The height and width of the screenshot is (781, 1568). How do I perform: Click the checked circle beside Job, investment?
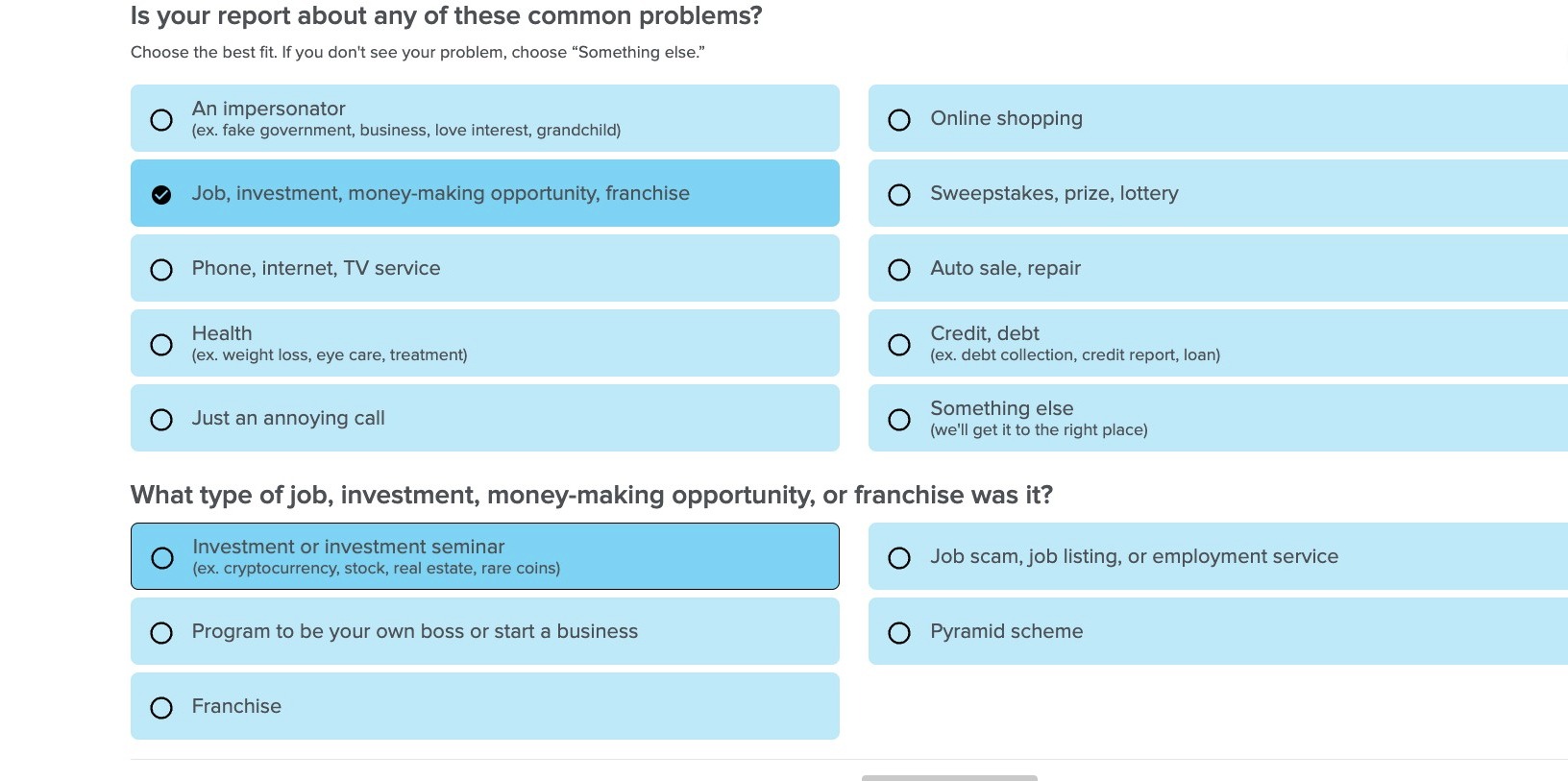coord(161,195)
